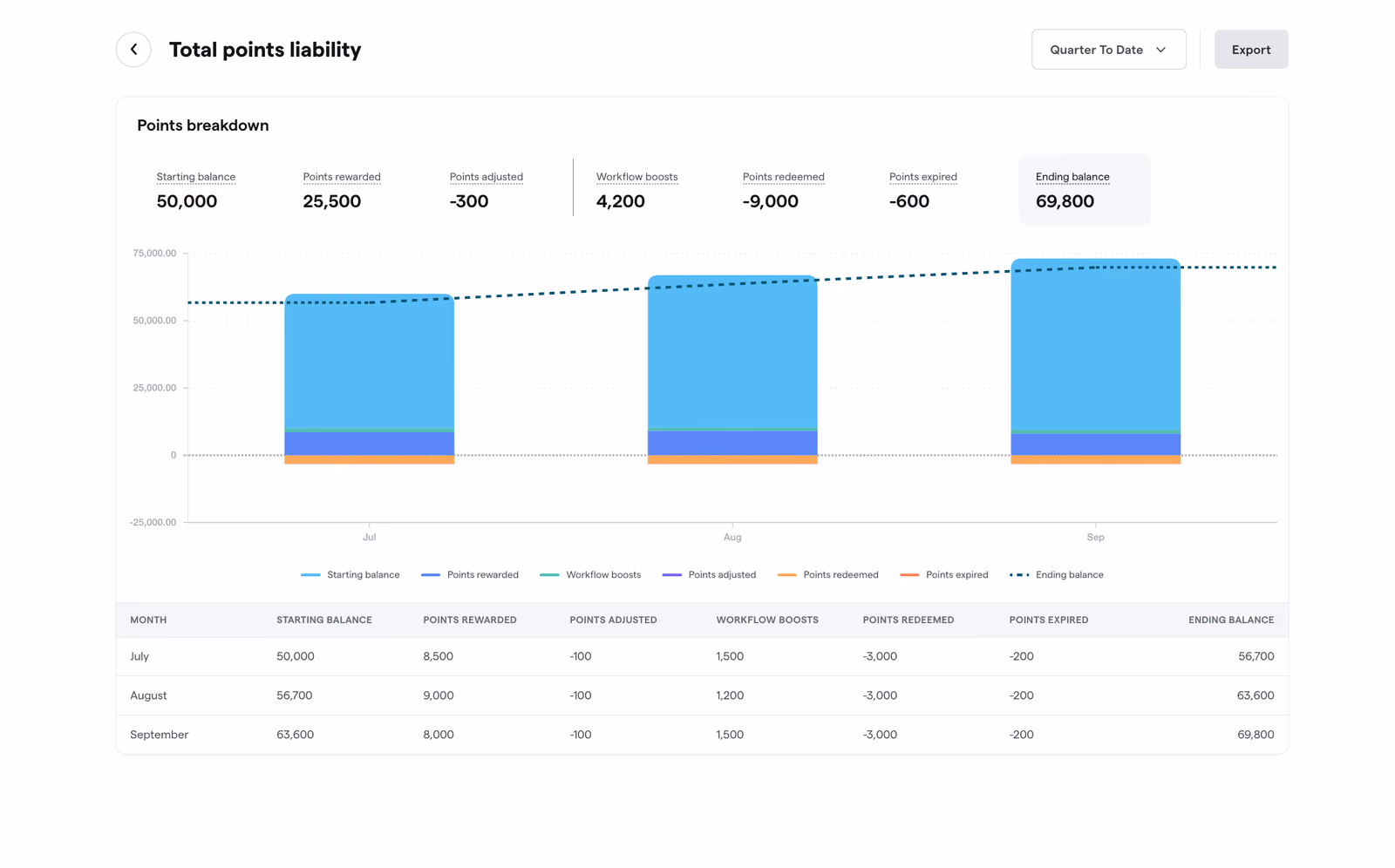Go back using the arrow button
The image size is (1395, 868).
(133, 50)
